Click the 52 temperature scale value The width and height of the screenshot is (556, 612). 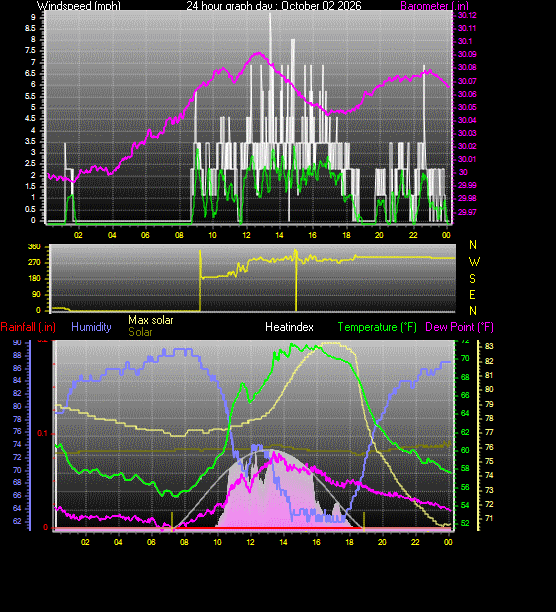pyautogui.click(x=465, y=523)
